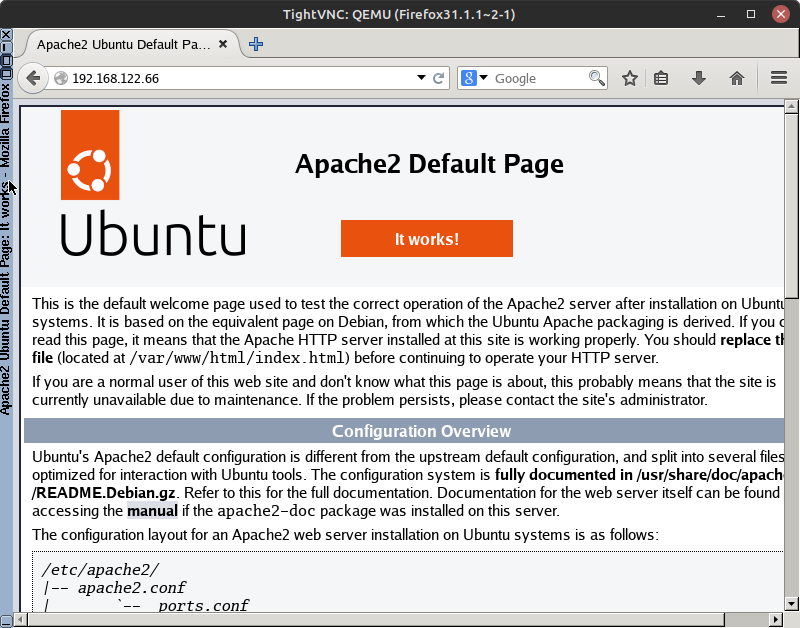Click the Apache2 Default Page heading
The image size is (800, 628).
(x=429, y=164)
